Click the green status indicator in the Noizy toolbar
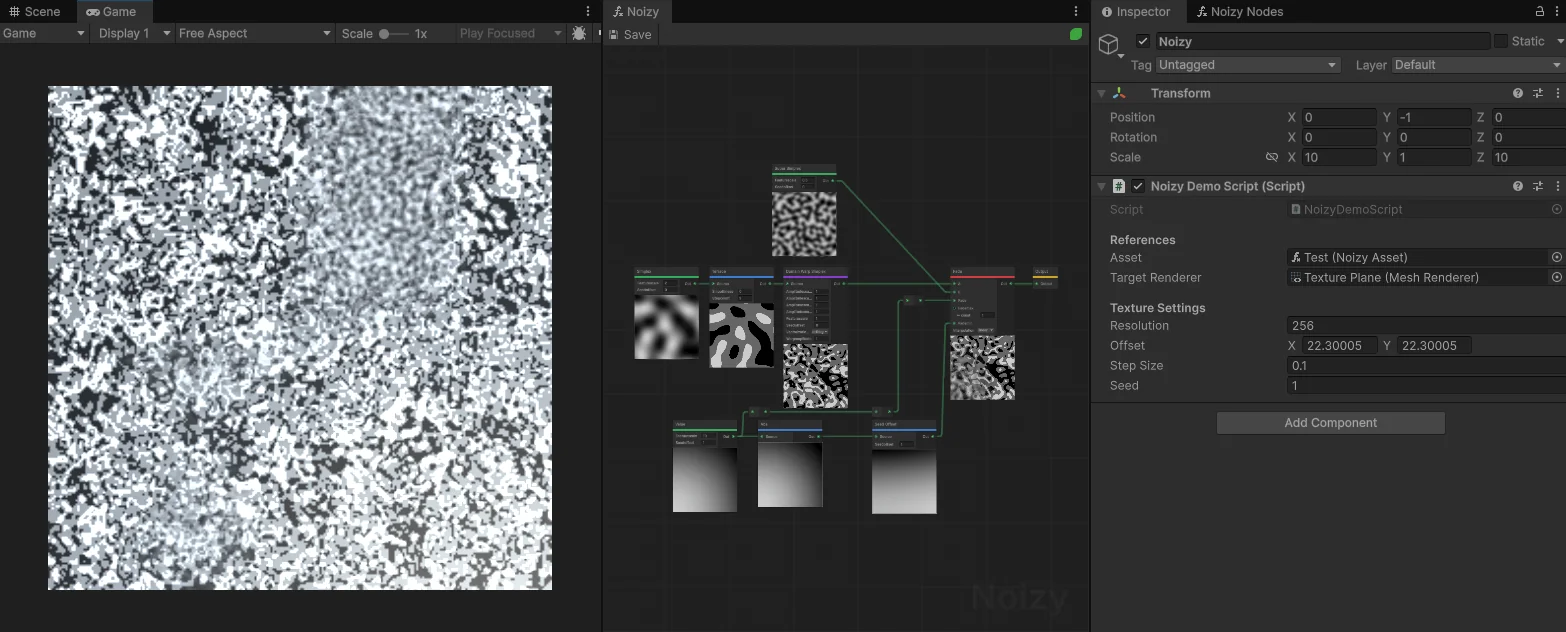 tap(1076, 34)
